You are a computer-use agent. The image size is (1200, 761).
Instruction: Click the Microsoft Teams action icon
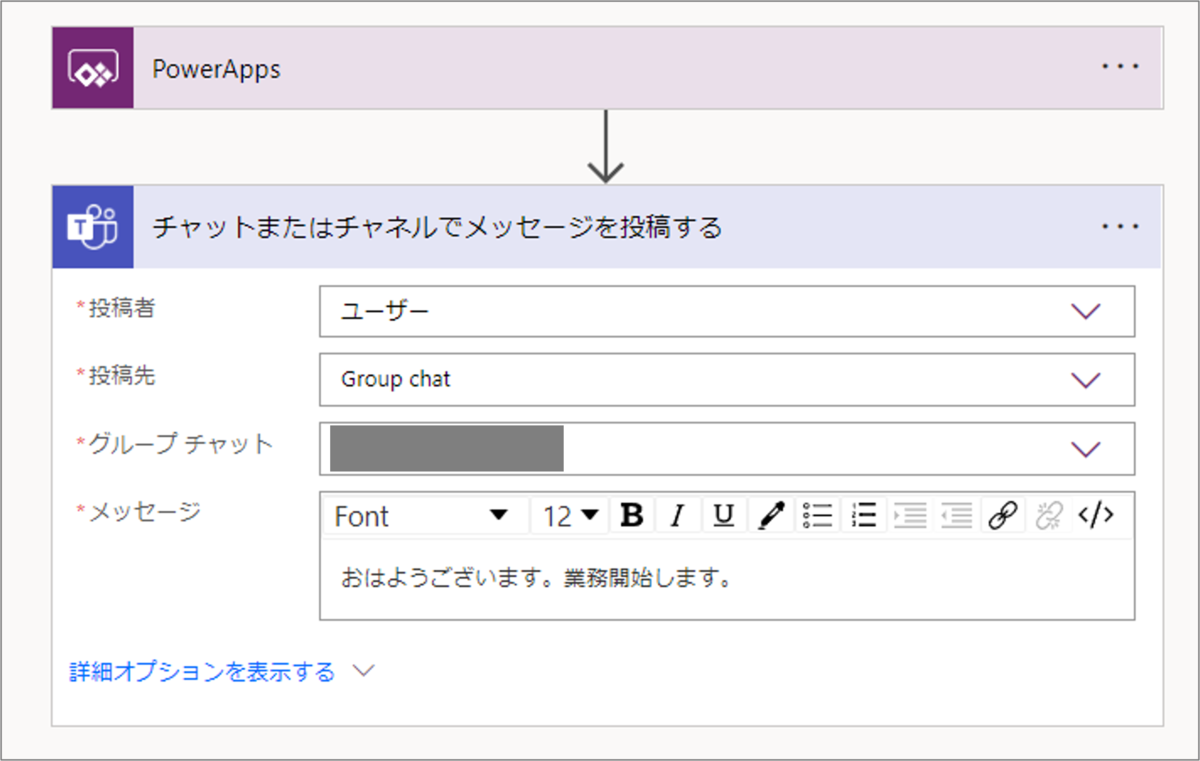pyautogui.click(x=93, y=228)
